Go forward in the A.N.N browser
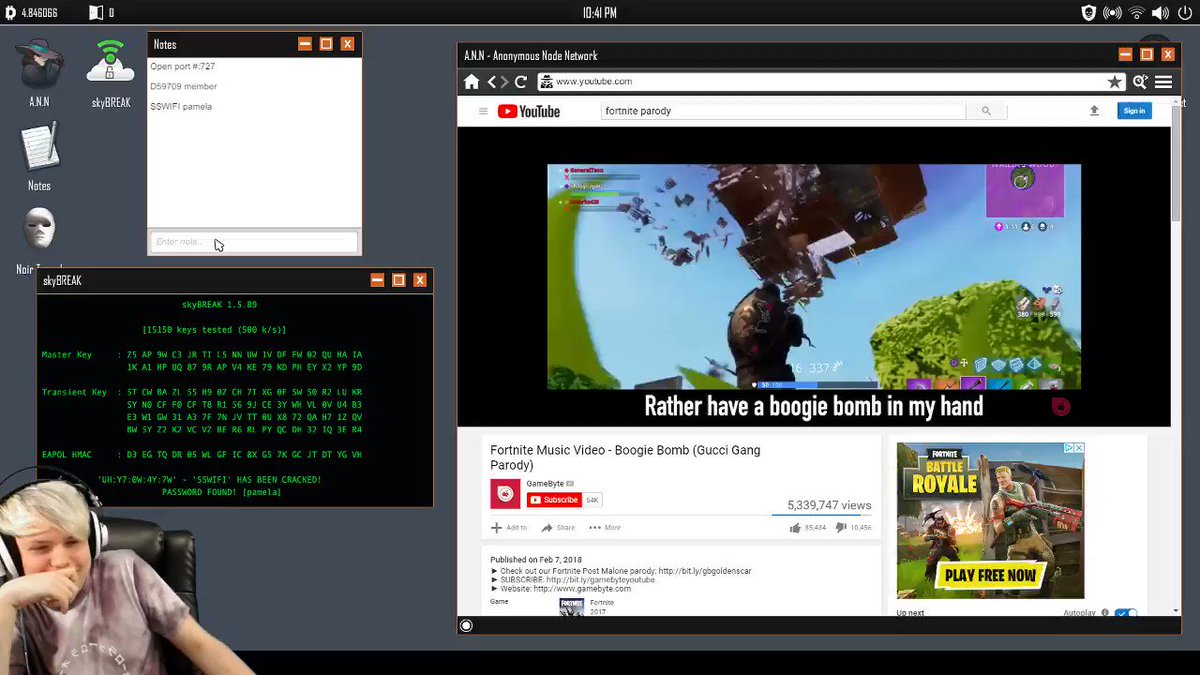 point(504,82)
